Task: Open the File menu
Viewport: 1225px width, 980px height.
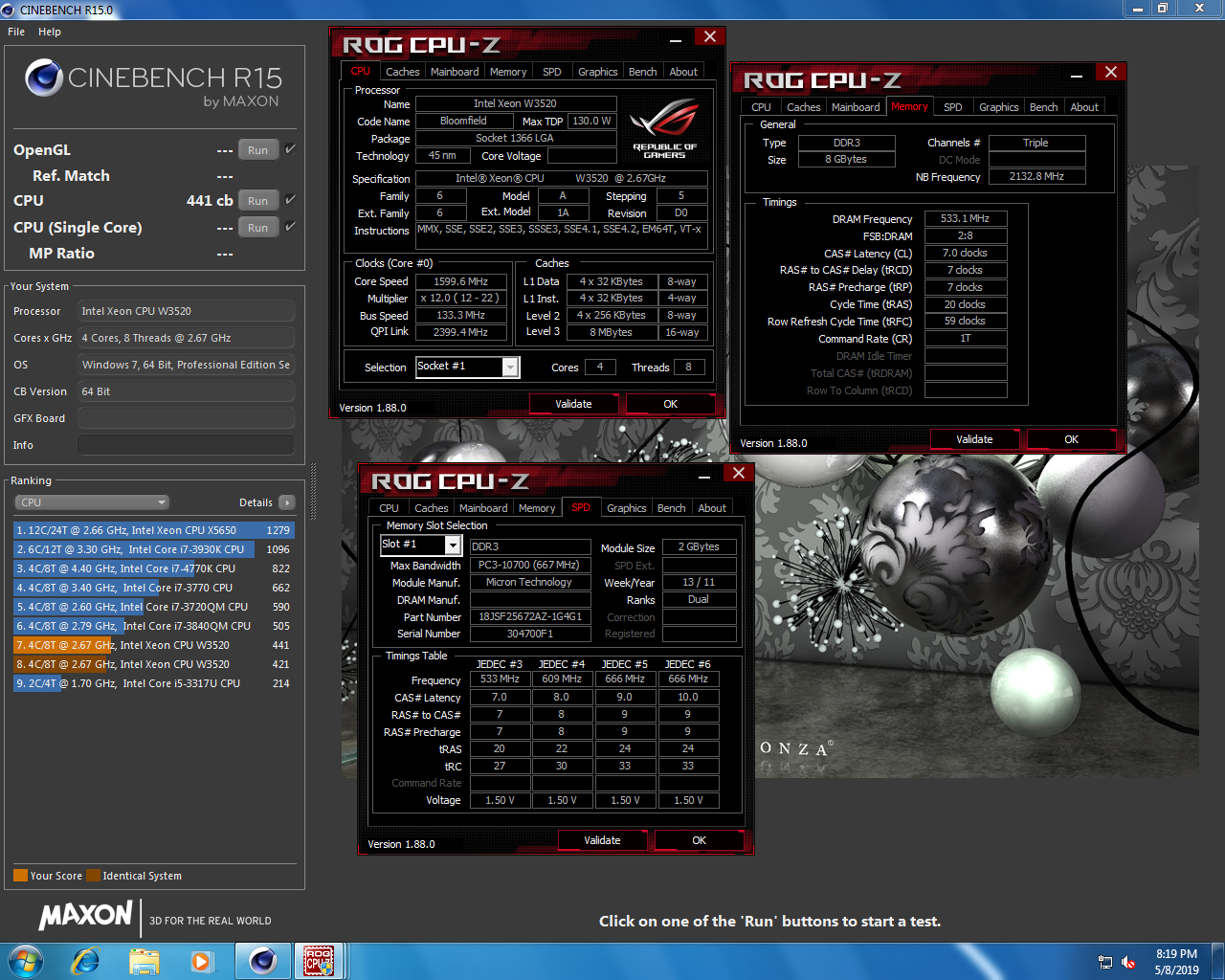Action: click(16, 32)
